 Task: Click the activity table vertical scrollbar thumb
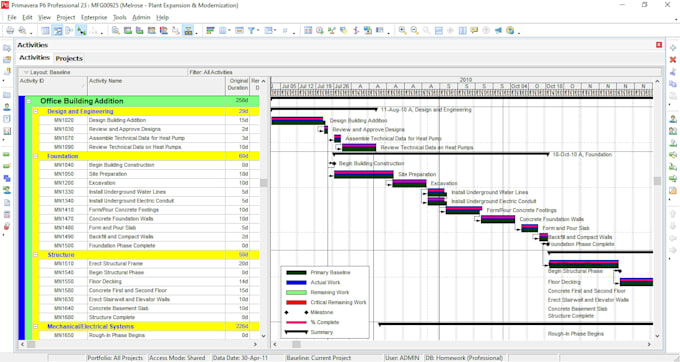point(263,183)
